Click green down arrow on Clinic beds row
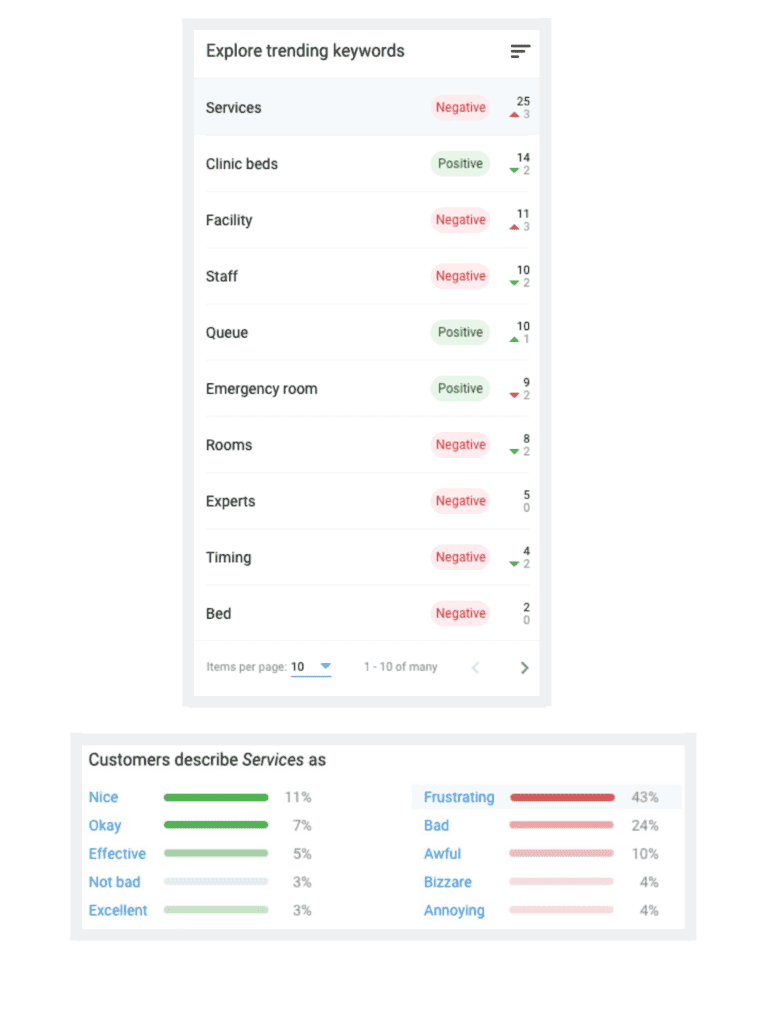The width and height of the screenshot is (768, 1024). (514, 171)
